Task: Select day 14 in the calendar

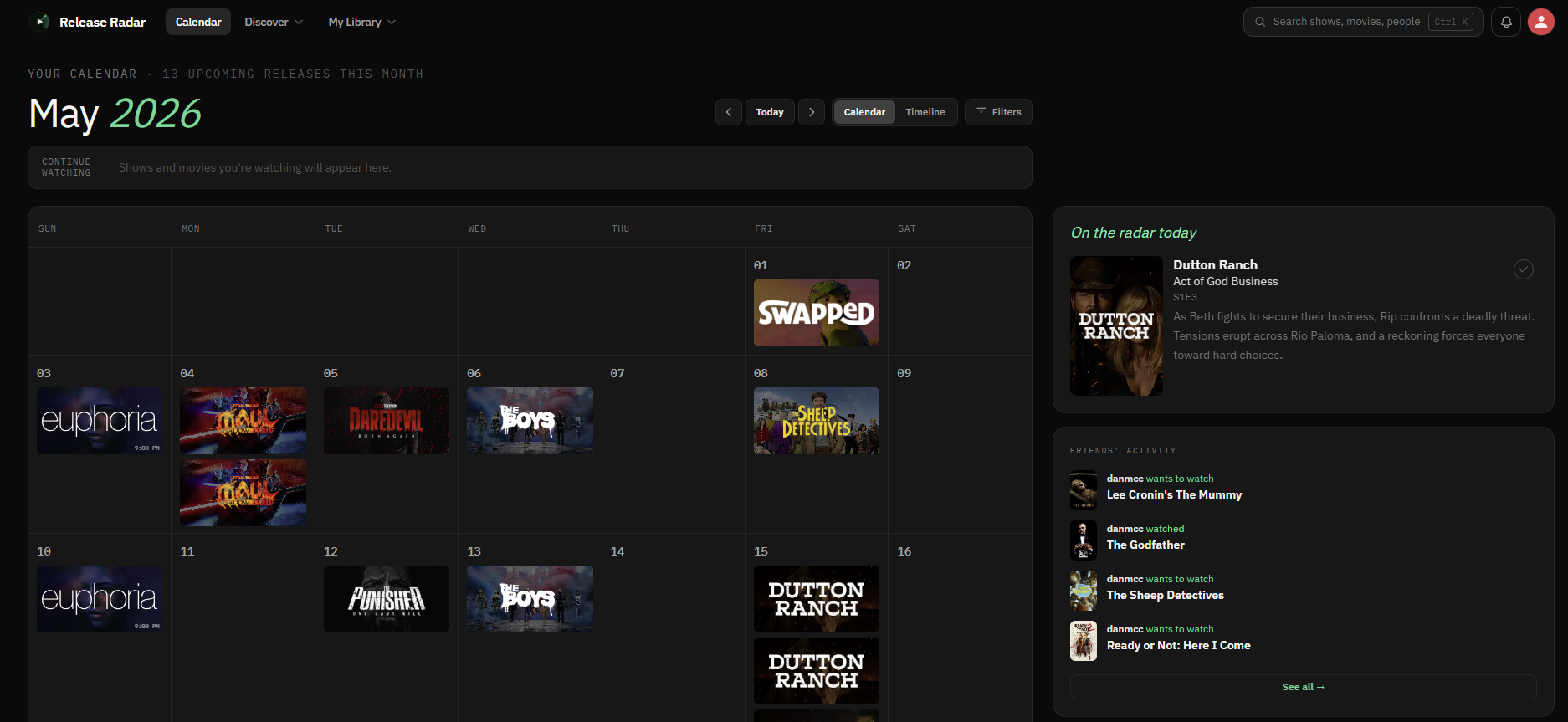Action: 674,627
